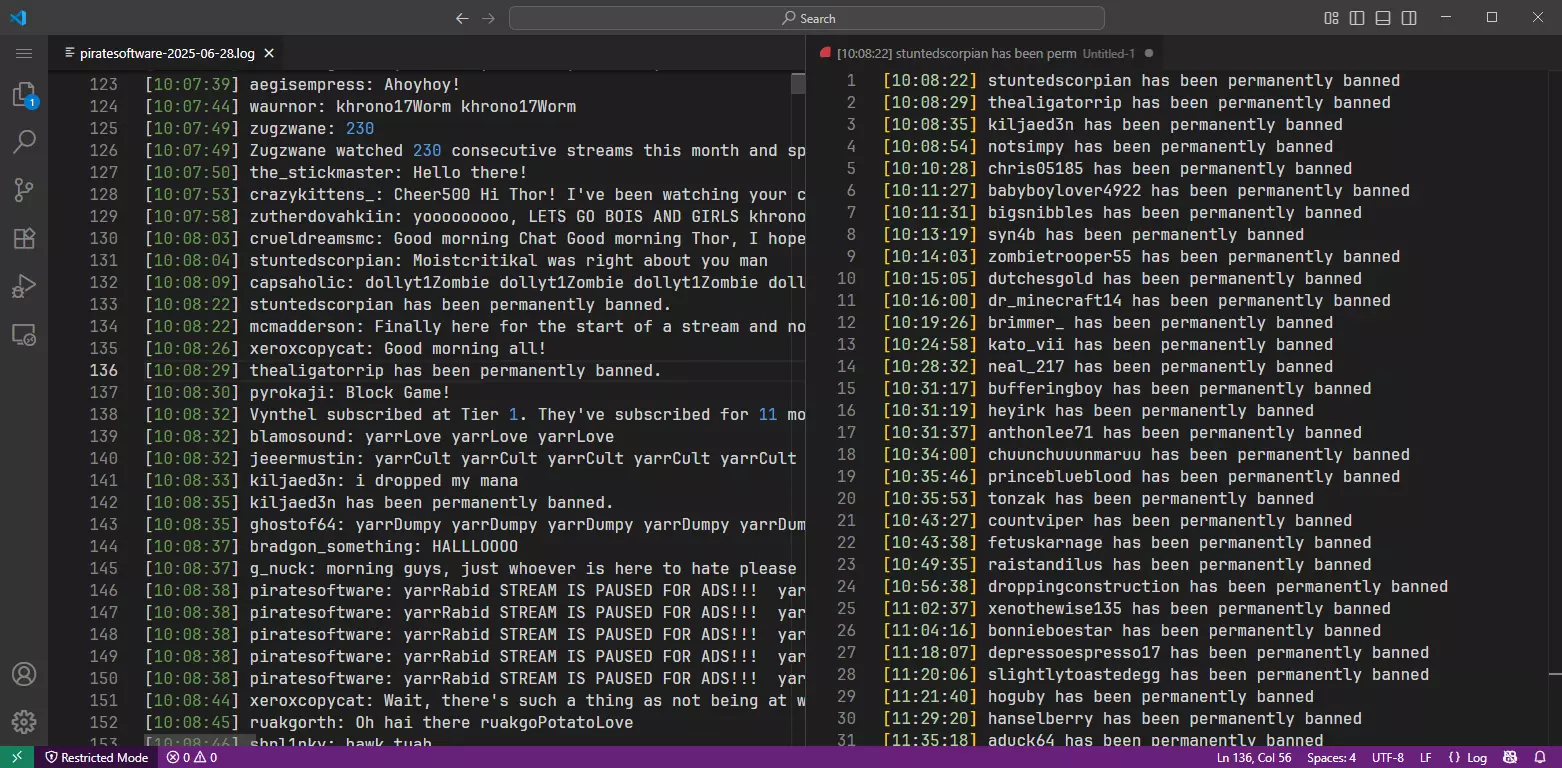Open the Manage gear menu
Viewport: 1562px width, 768px height.
click(x=24, y=722)
